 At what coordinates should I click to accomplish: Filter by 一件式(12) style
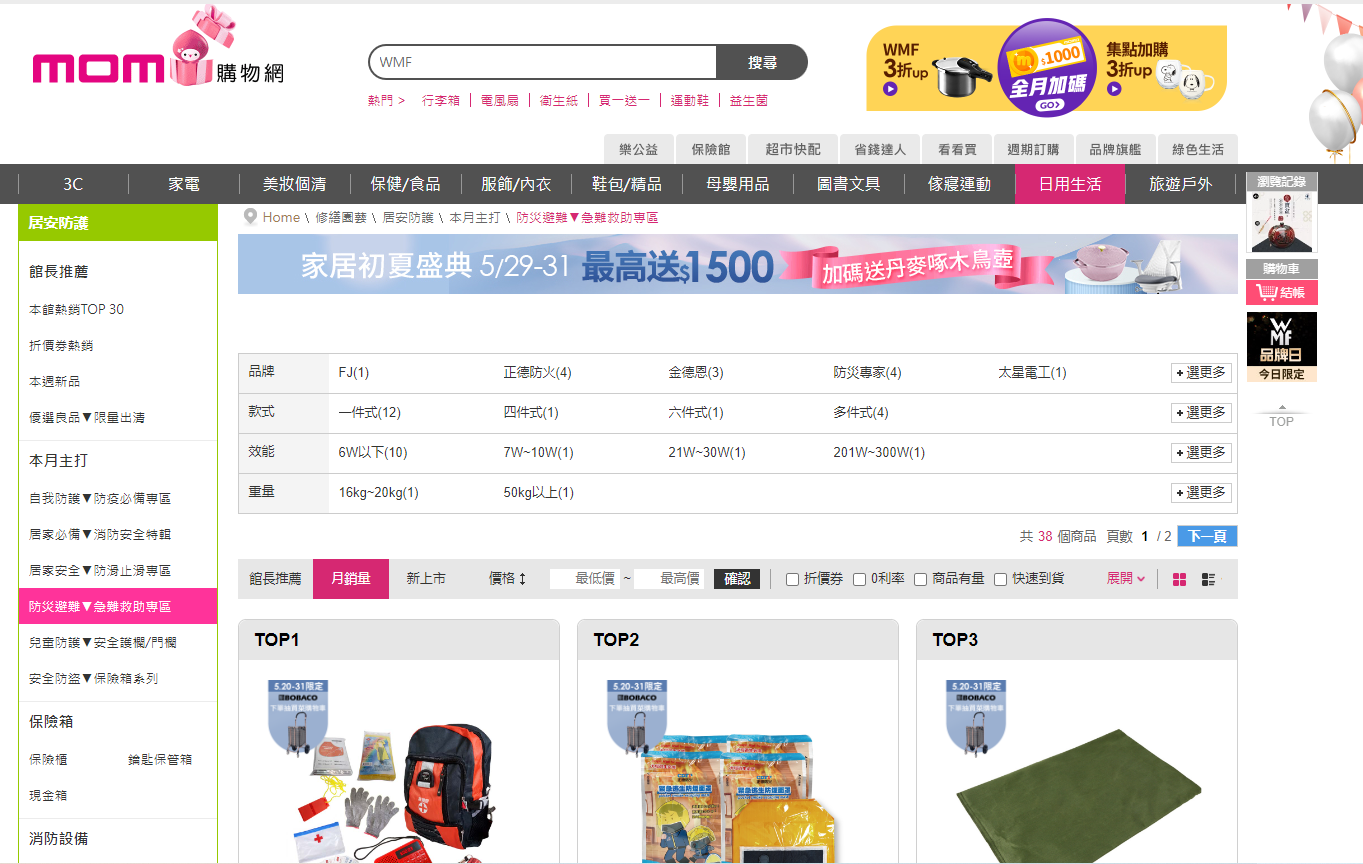[x=369, y=413]
